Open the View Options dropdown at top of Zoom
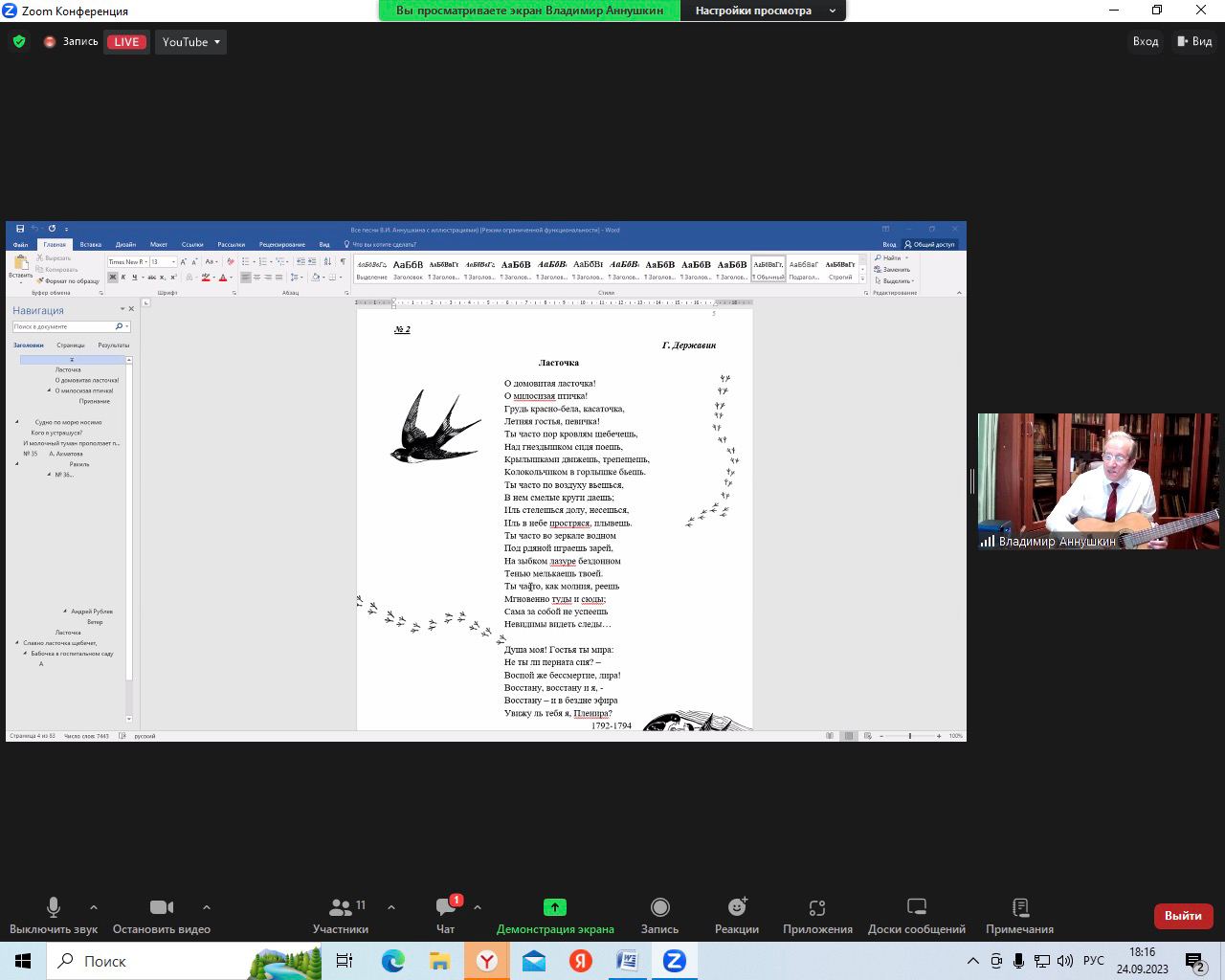The height and width of the screenshot is (980, 1225). [763, 11]
